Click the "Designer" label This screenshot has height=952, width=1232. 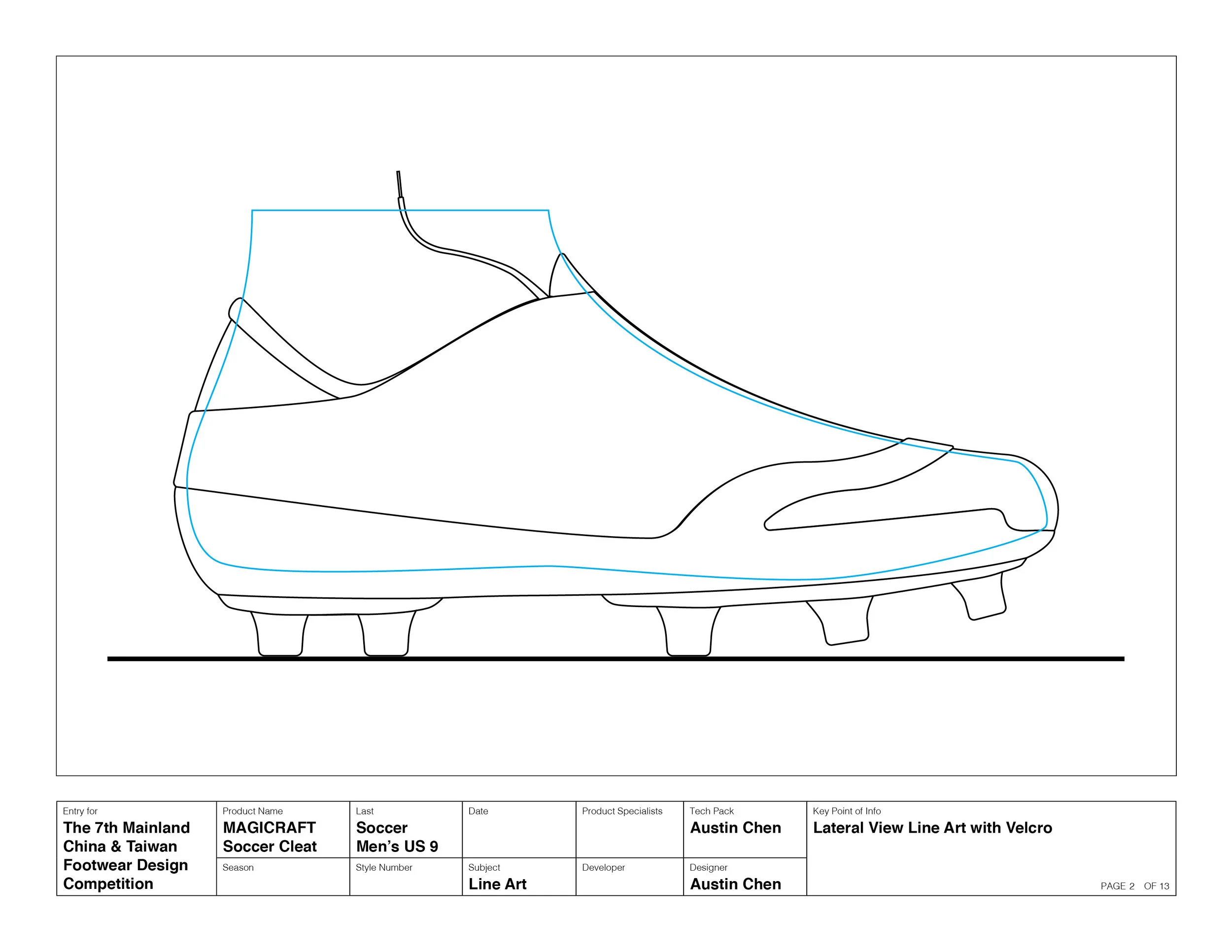pyautogui.click(x=708, y=867)
